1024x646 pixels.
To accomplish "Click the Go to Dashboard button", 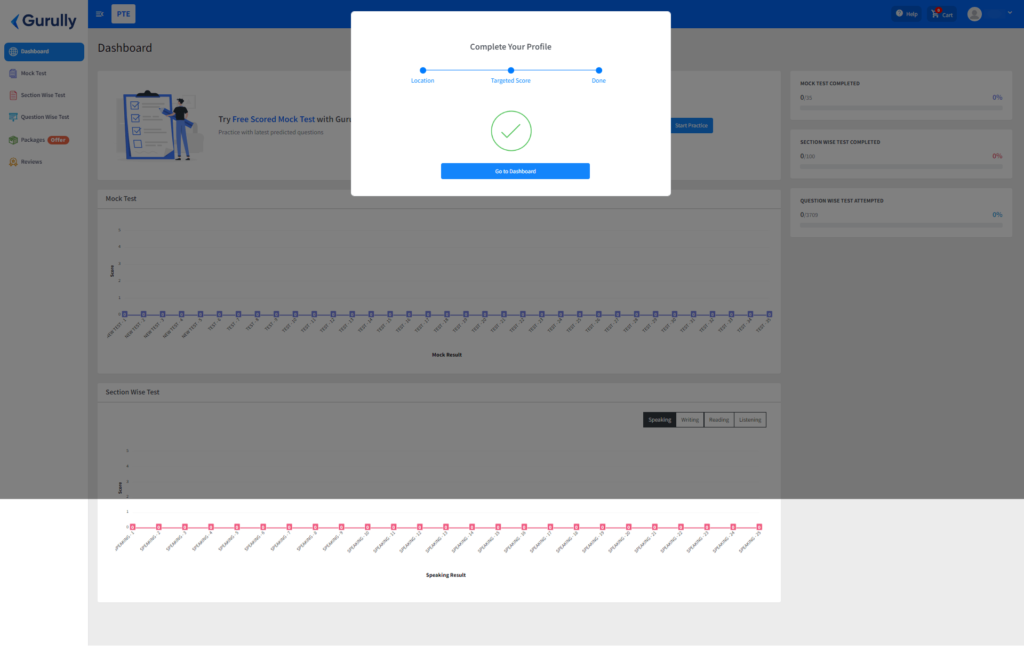I will (x=515, y=171).
